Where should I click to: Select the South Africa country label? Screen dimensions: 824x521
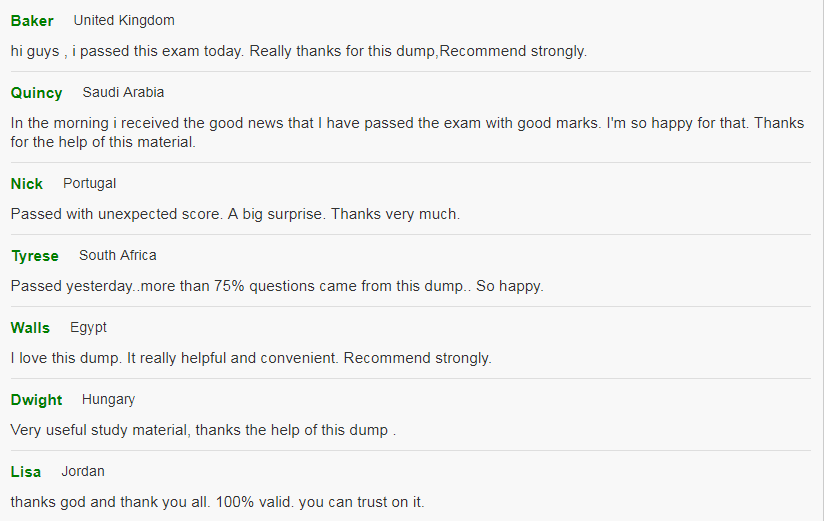coord(118,255)
